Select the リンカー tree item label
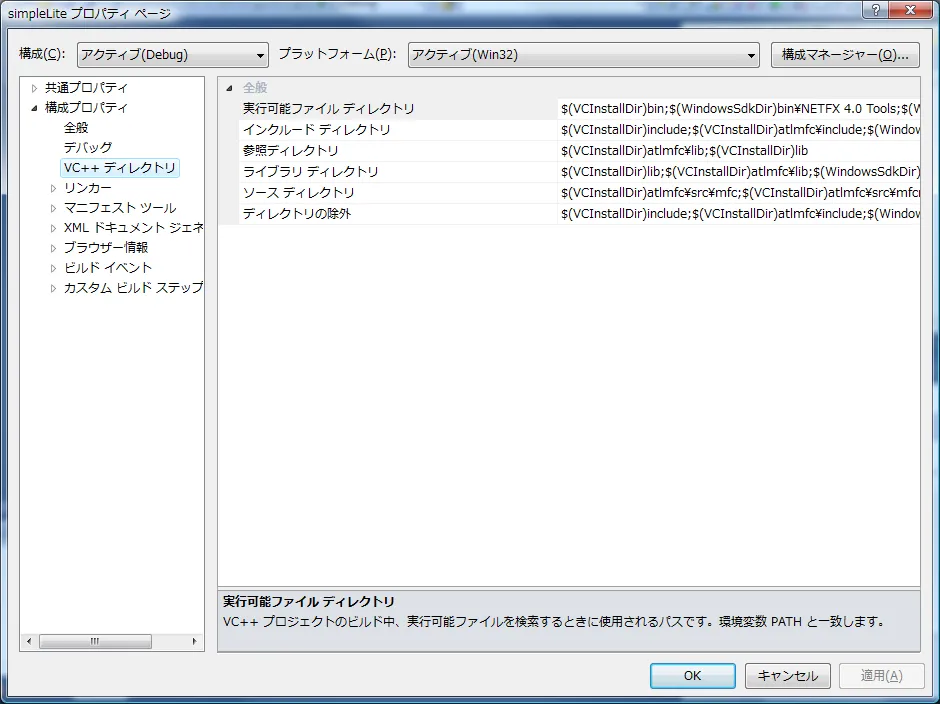This screenshot has width=940, height=704. [88, 188]
